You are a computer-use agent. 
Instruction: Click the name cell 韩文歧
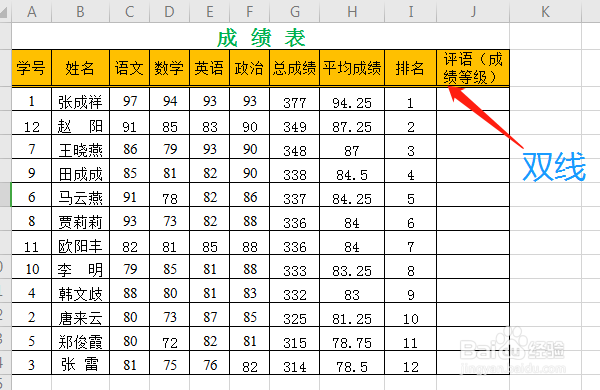(80, 291)
